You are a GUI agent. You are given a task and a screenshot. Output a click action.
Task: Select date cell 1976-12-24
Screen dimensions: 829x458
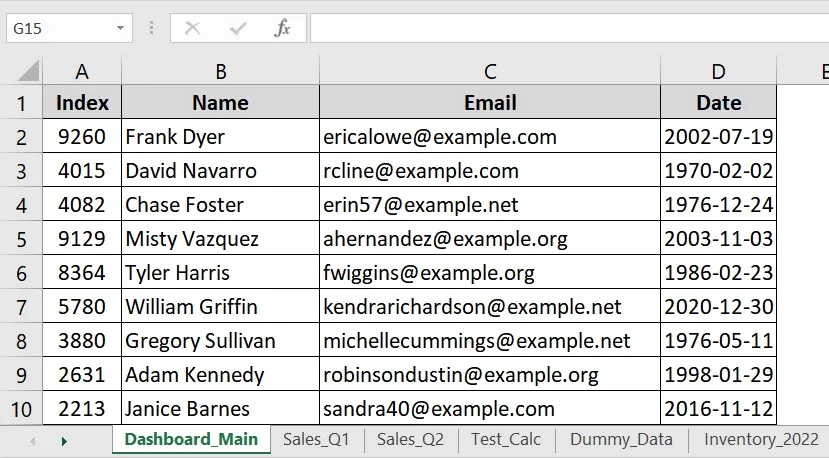click(719, 205)
